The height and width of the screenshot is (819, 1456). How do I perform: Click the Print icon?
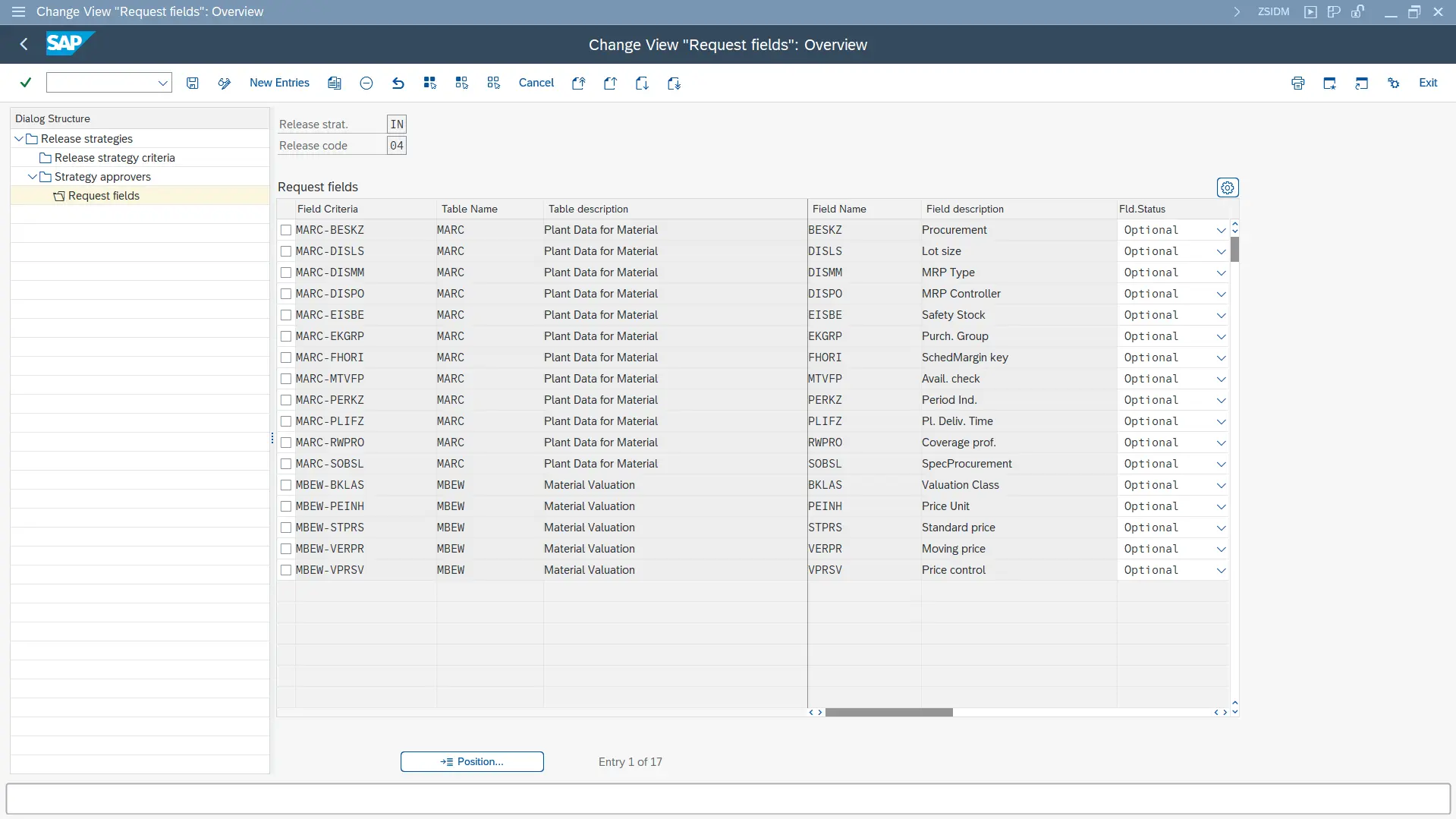1297,83
